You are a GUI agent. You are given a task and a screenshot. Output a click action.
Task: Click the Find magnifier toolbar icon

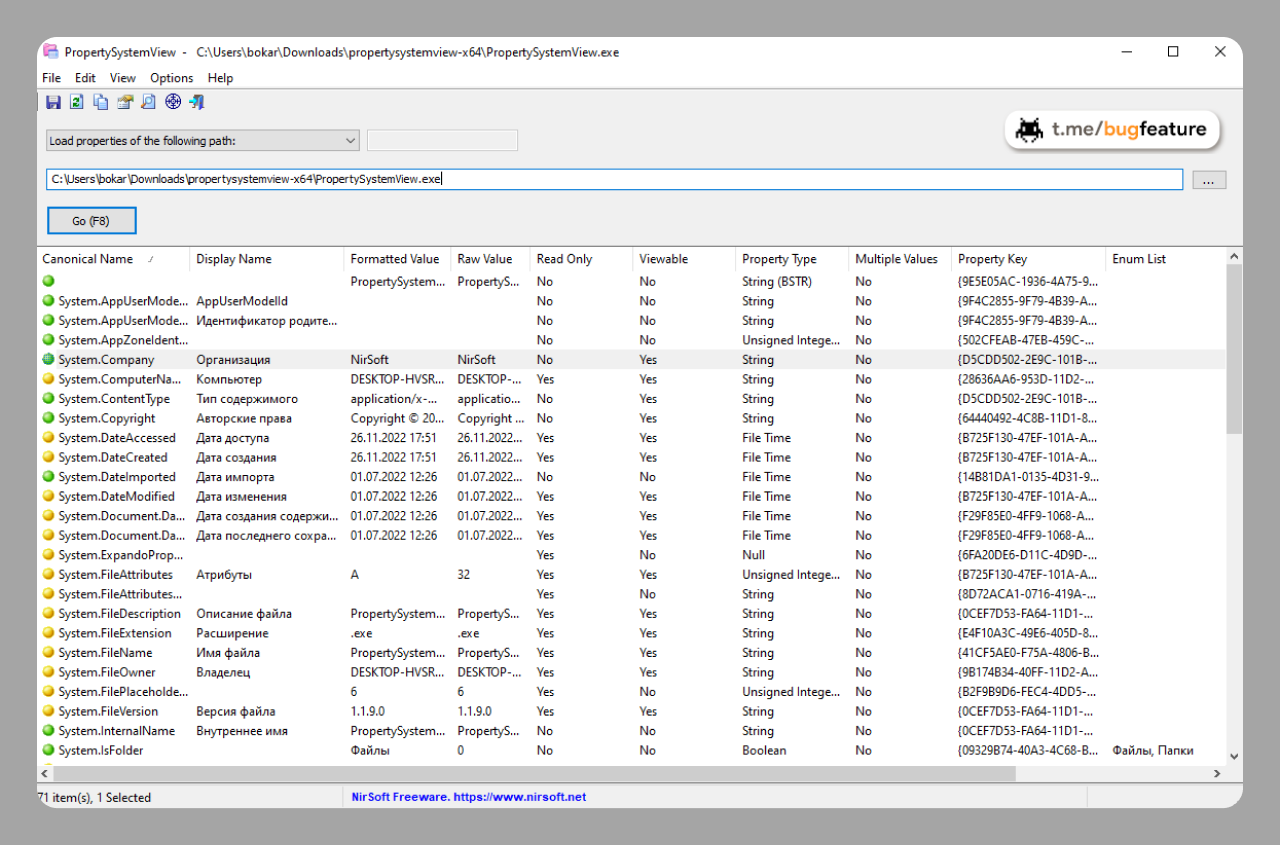(x=149, y=102)
